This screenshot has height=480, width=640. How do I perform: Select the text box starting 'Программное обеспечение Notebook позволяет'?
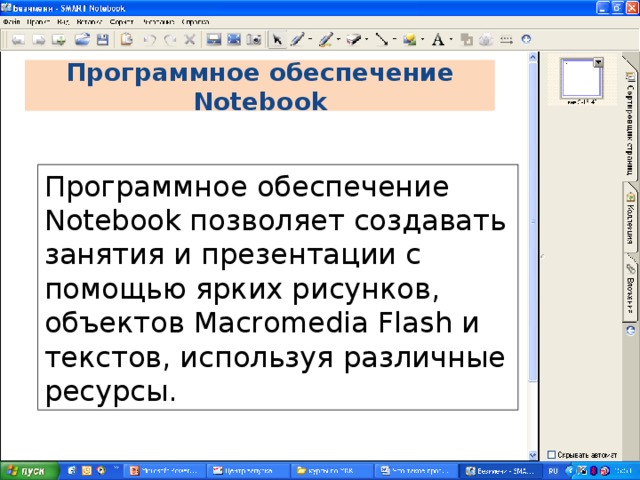click(x=278, y=287)
